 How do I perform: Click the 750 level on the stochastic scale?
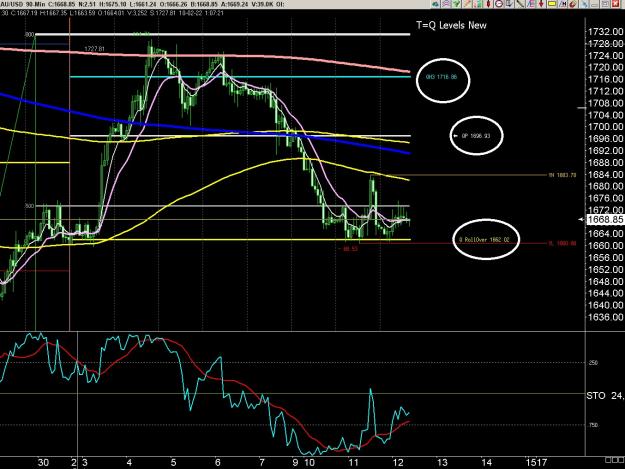pos(593,425)
